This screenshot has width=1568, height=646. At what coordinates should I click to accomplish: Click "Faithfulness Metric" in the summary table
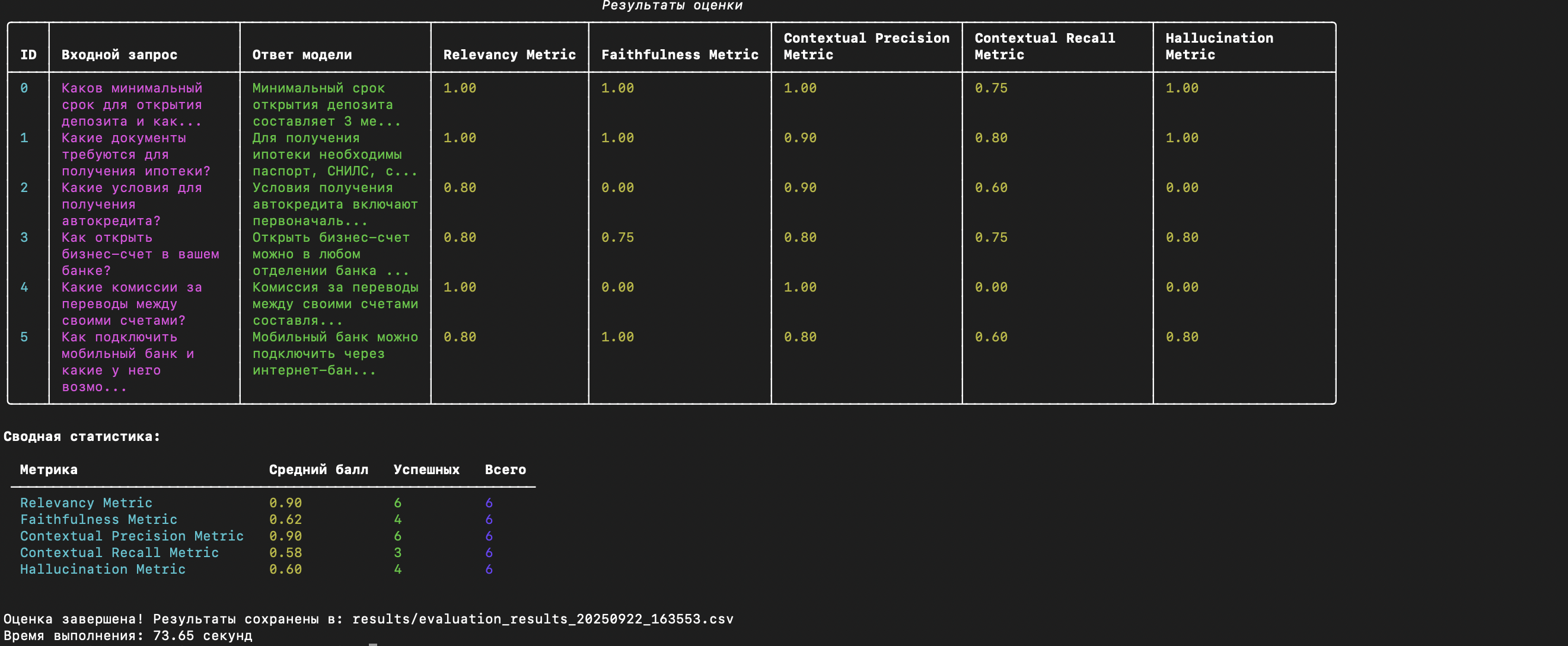tap(98, 520)
